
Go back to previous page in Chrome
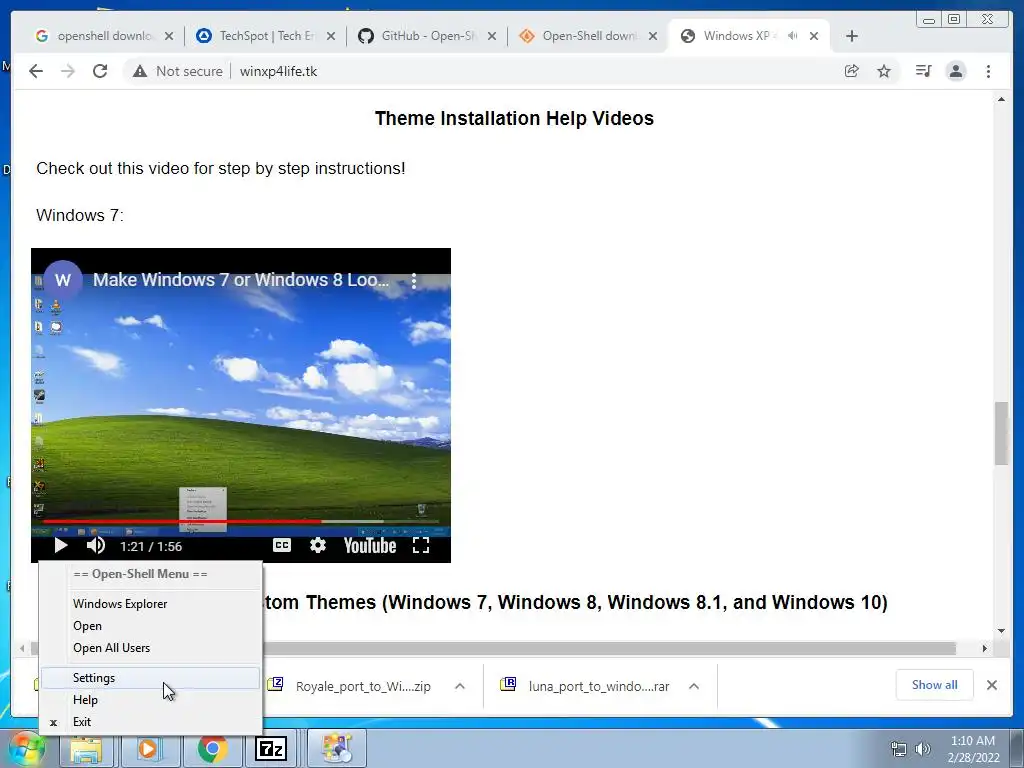pos(36,71)
